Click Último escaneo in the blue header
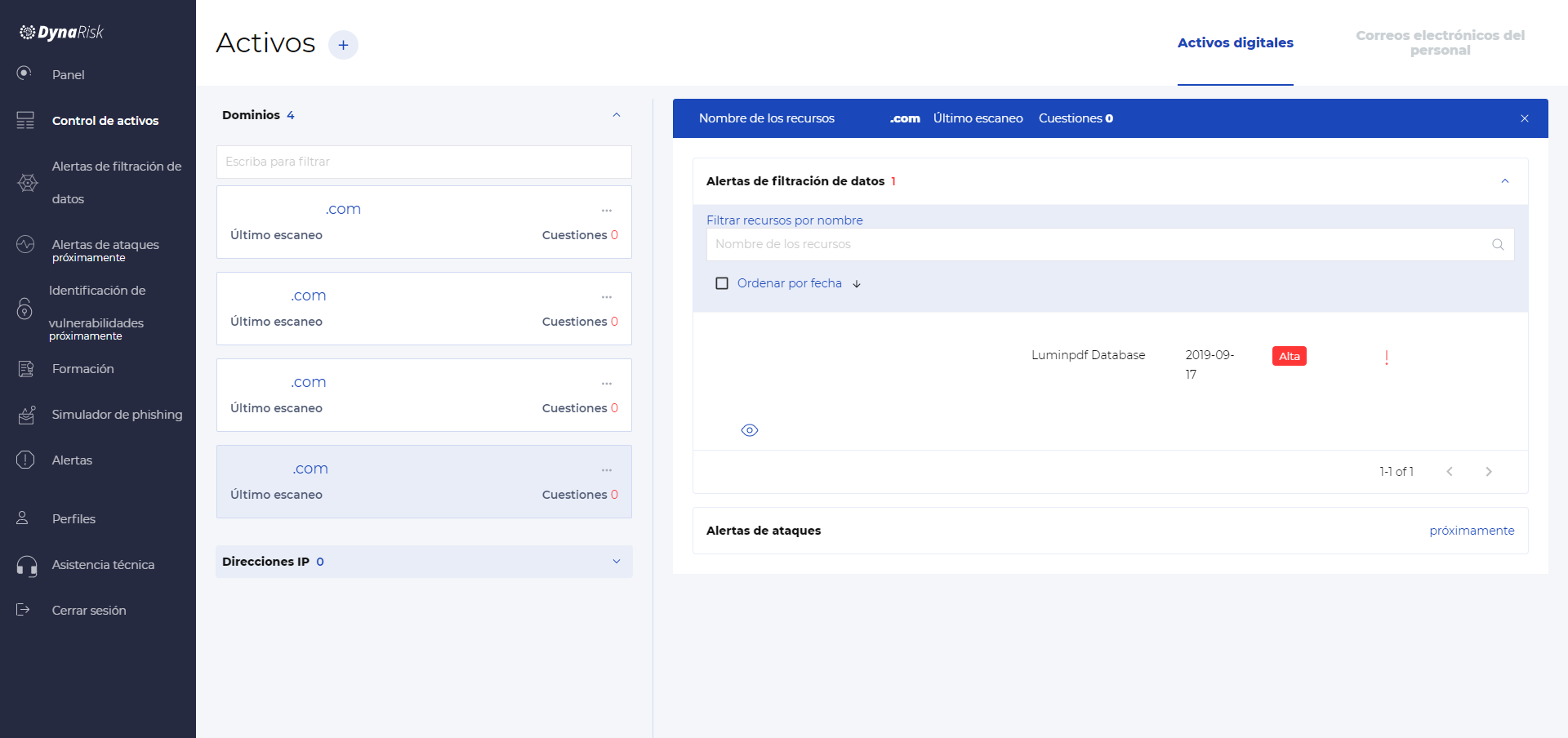This screenshot has width=1568, height=738. point(978,118)
